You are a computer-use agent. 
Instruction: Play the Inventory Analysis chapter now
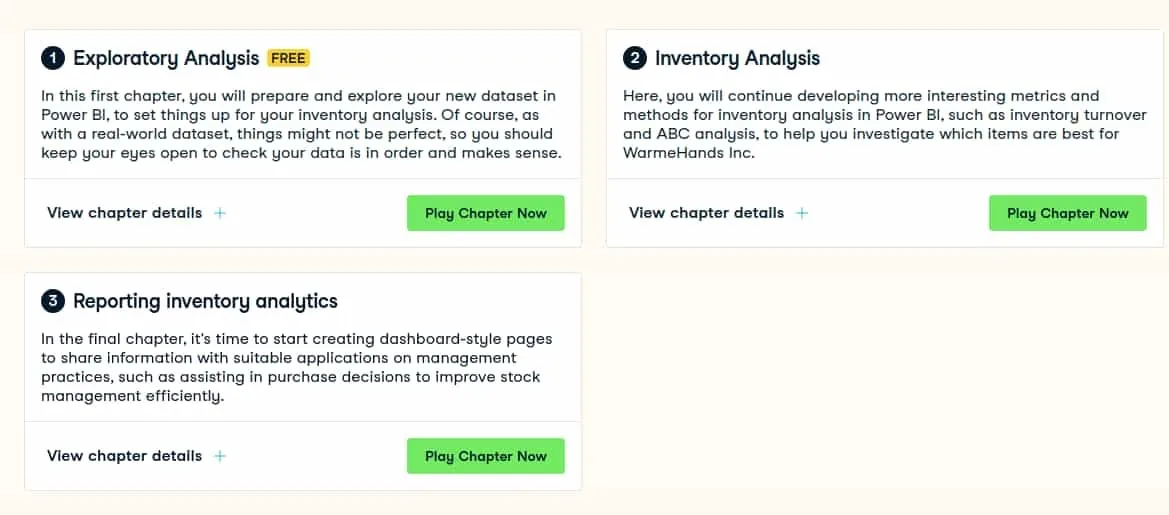[1068, 213]
